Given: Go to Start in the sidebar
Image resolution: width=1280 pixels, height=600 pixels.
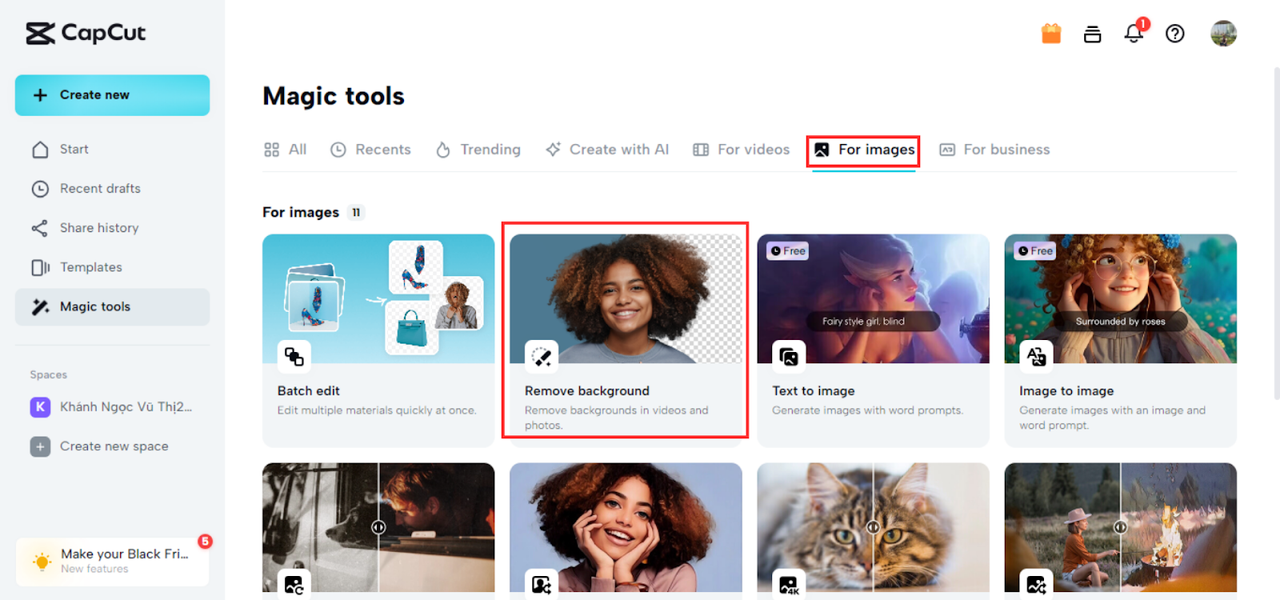Looking at the screenshot, I should point(112,149).
